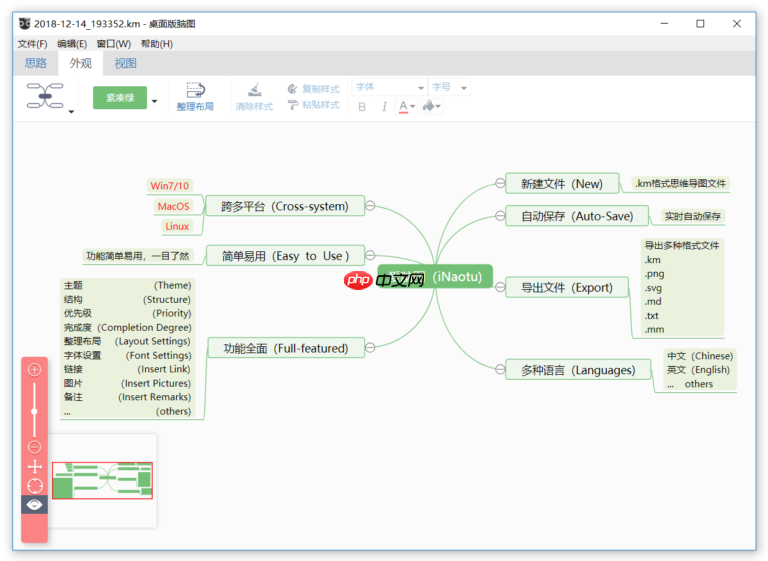Image resolution: width=768 pixels, height=561 pixels.
Task: Click the 紧凑绿 theme button
Action: (119, 97)
